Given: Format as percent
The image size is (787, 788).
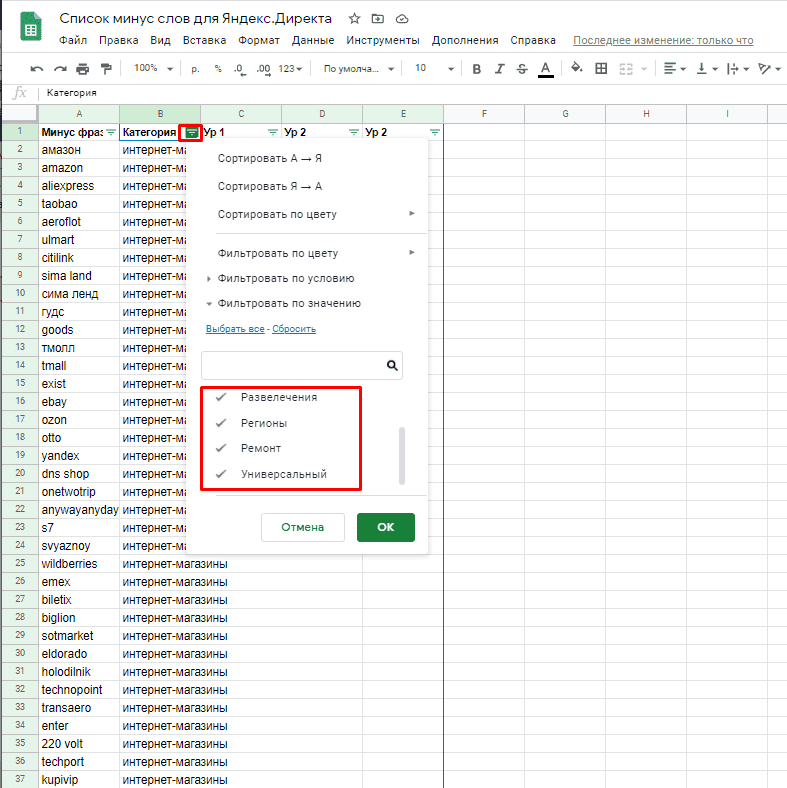Looking at the screenshot, I should [x=218, y=68].
